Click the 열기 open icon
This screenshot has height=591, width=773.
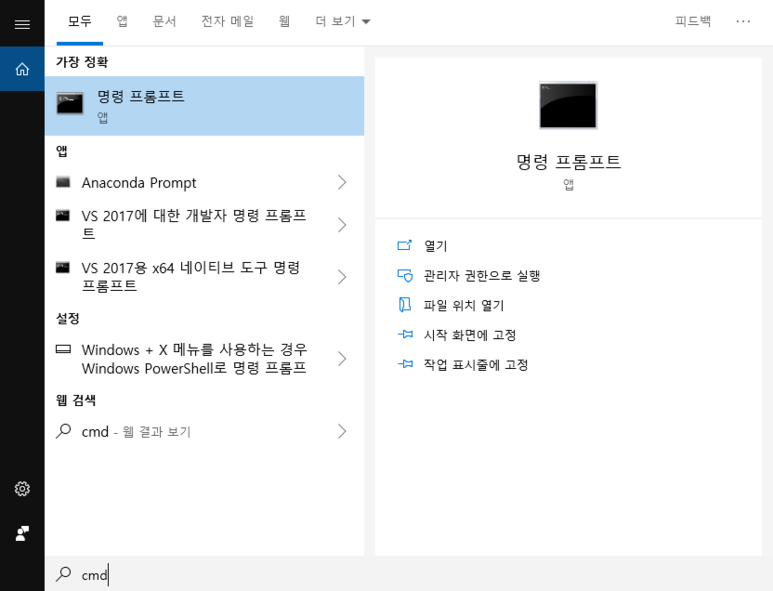click(x=405, y=245)
